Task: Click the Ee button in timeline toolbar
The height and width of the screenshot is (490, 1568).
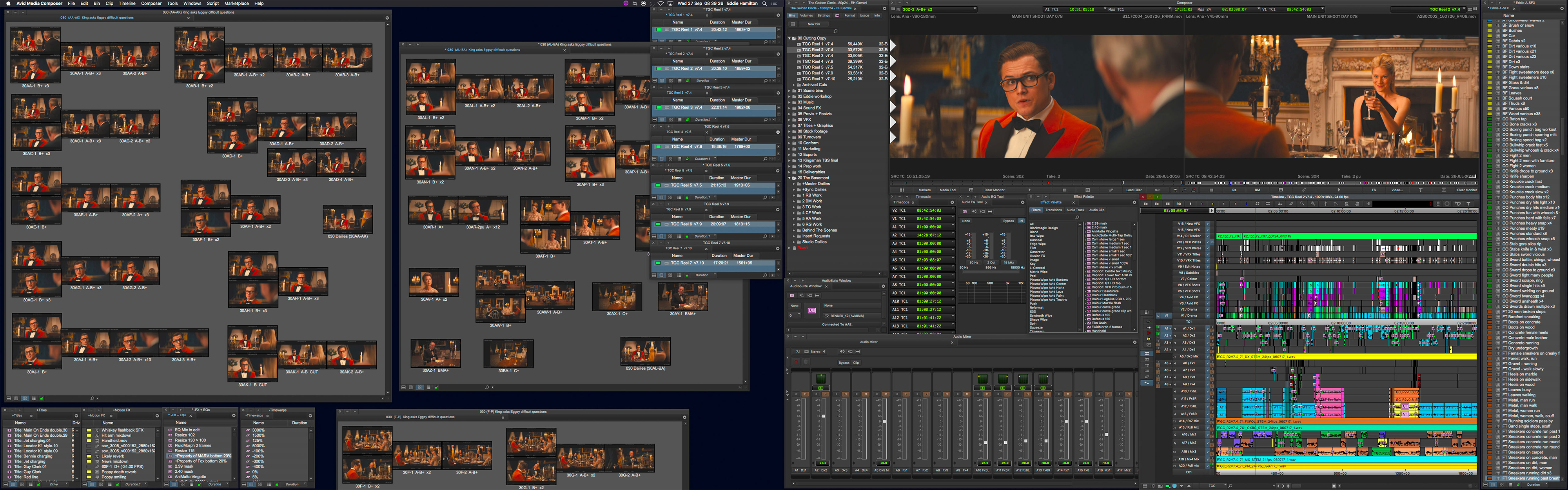Action: [x=1146, y=204]
